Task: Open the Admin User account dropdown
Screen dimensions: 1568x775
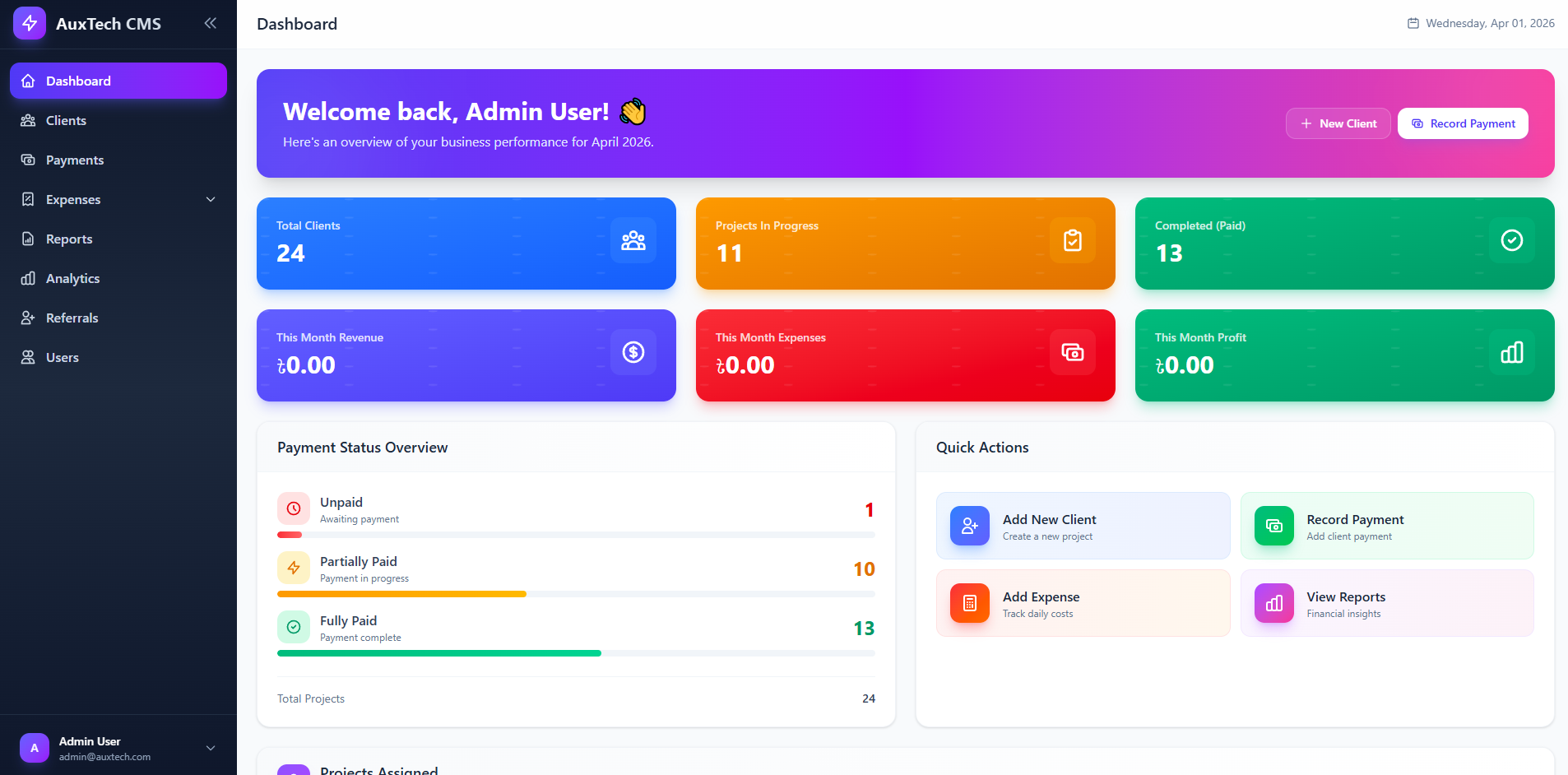Action: (211, 748)
